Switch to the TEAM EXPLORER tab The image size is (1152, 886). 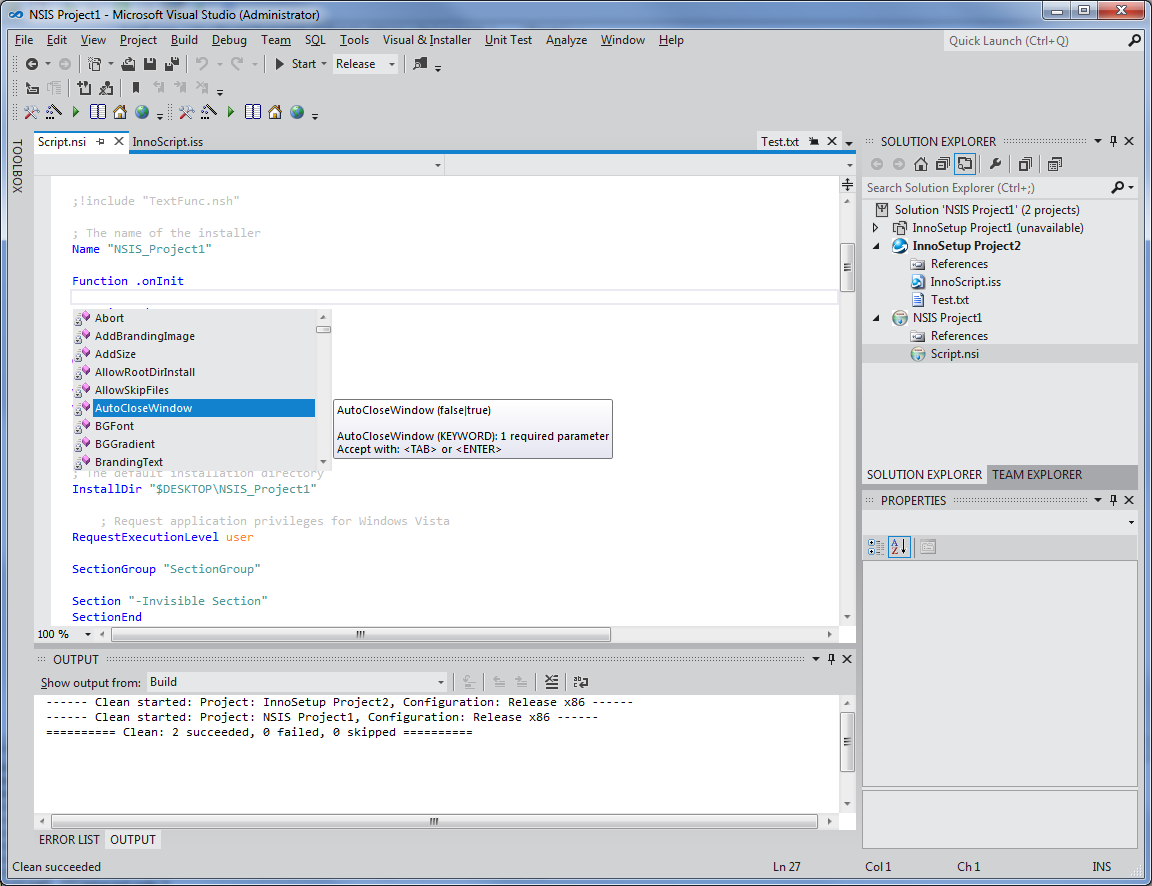(x=1037, y=475)
